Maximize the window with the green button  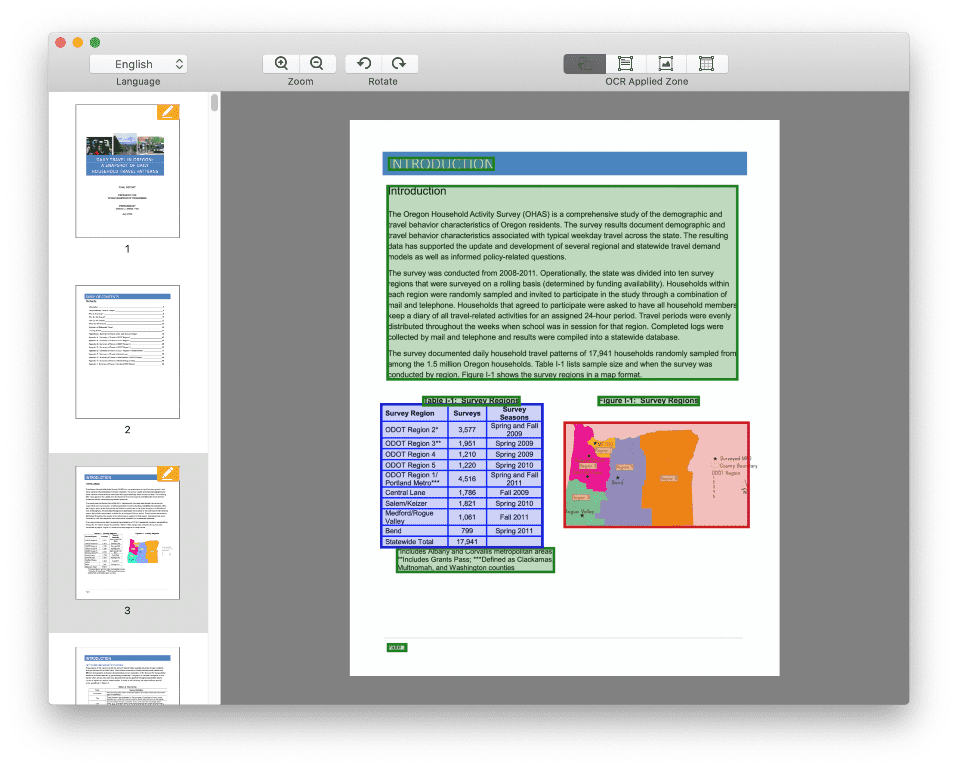tap(95, 42)
